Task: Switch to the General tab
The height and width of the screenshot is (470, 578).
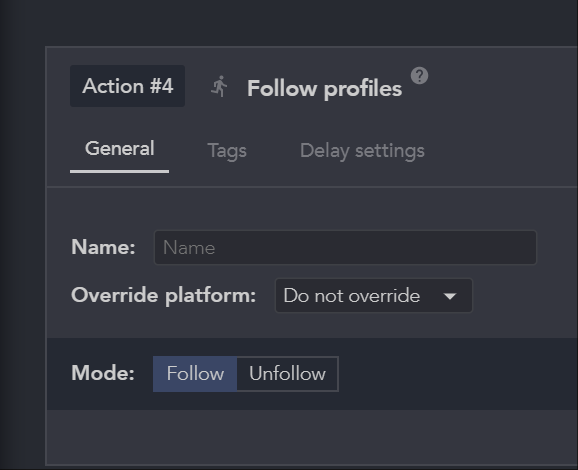Action: click(x=119, y=149)
